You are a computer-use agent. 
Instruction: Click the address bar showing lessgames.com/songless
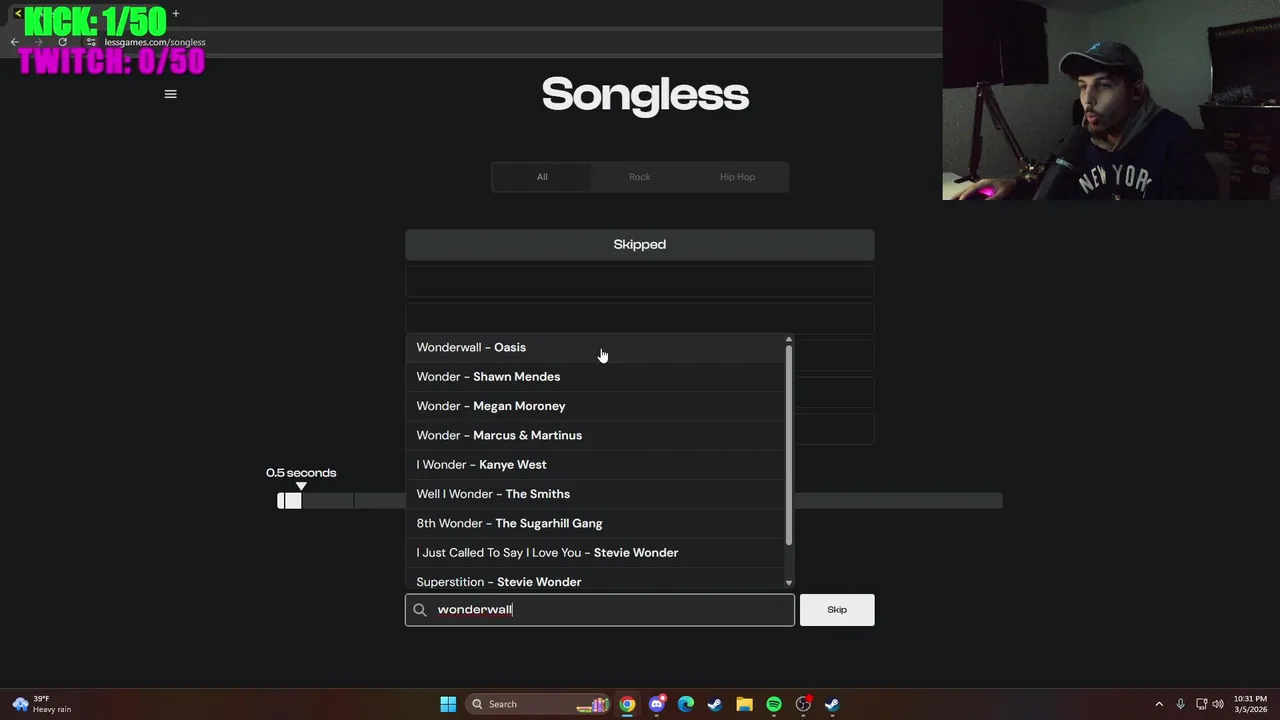pyautogui.click(x=155, y=42)
